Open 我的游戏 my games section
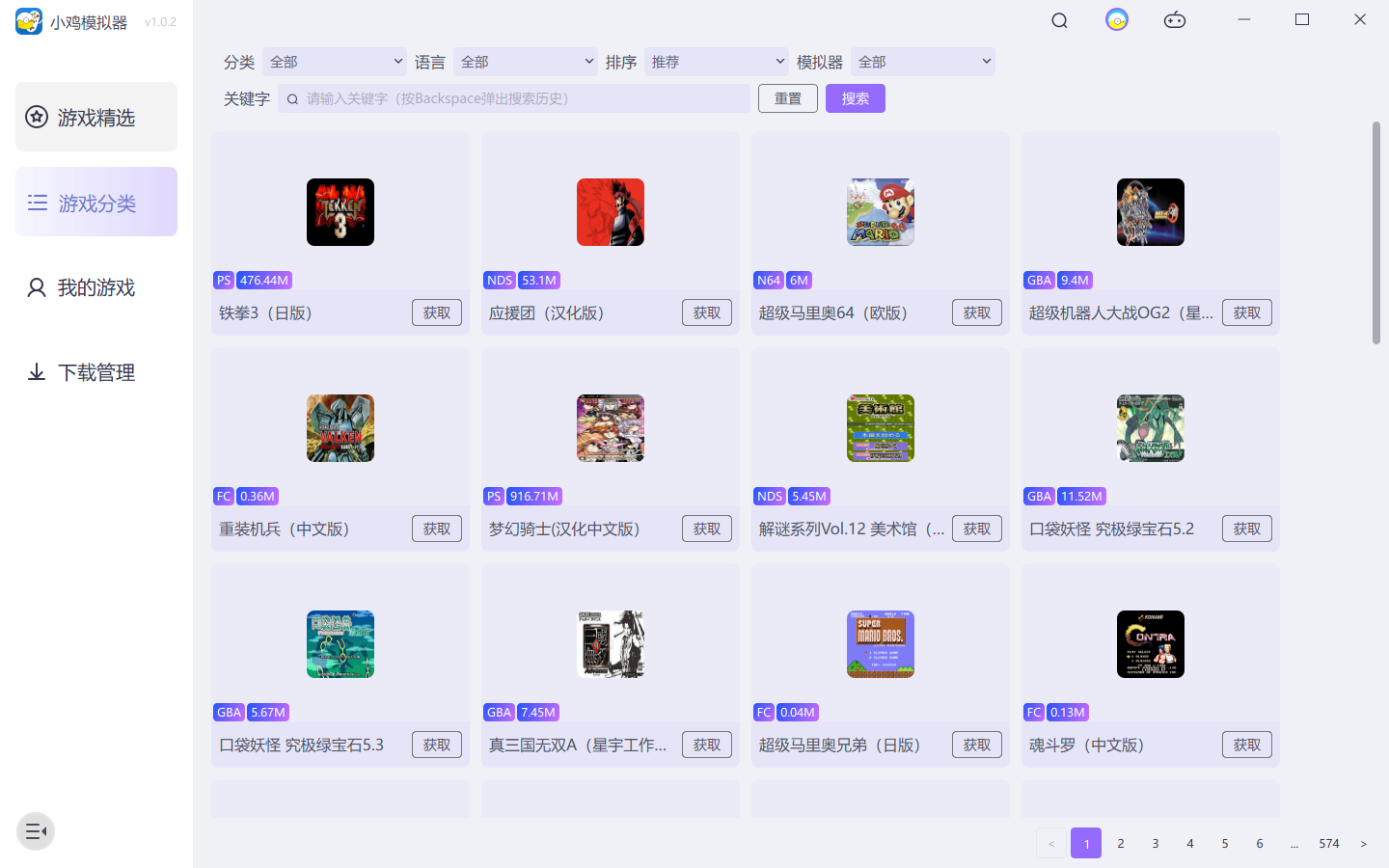The image size is (1389, 868). (96, 287)
